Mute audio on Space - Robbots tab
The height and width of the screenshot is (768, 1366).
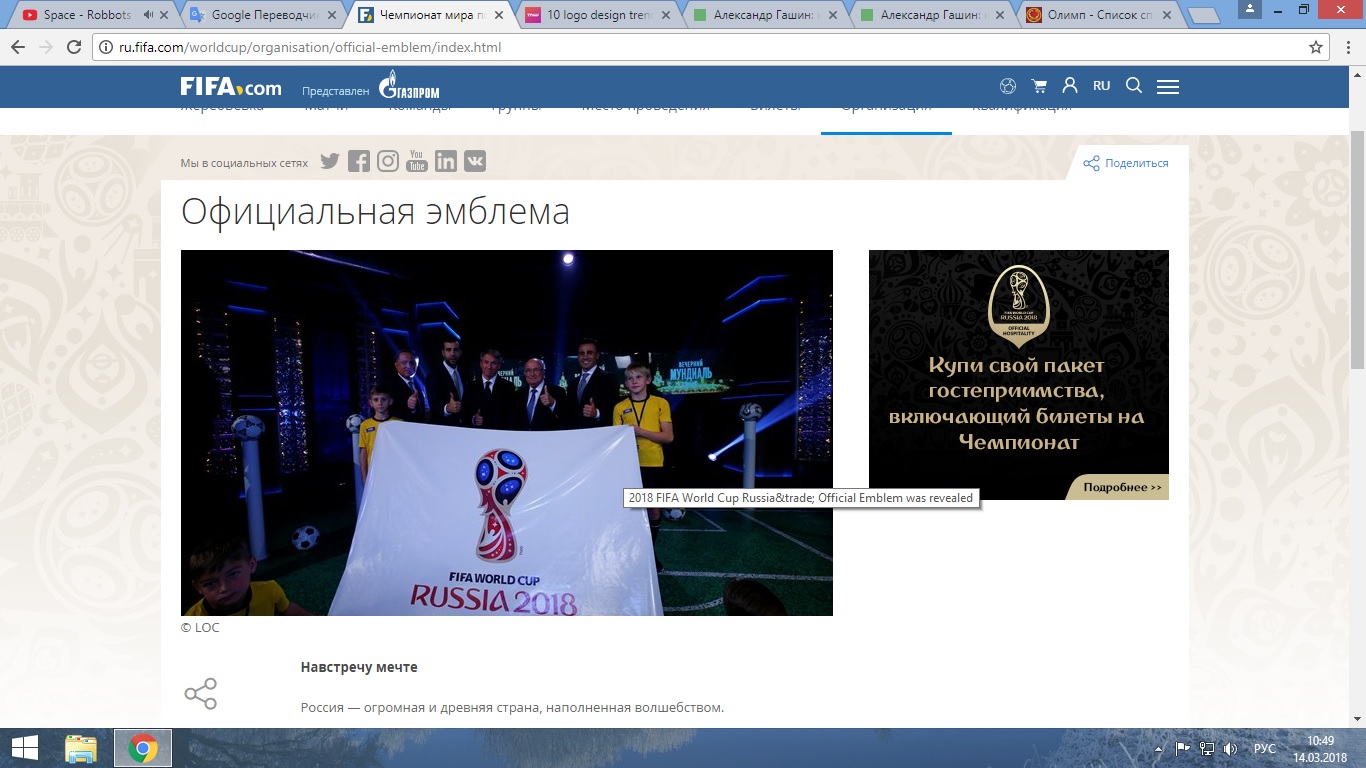pyautogui.click(x=149, y=15)
